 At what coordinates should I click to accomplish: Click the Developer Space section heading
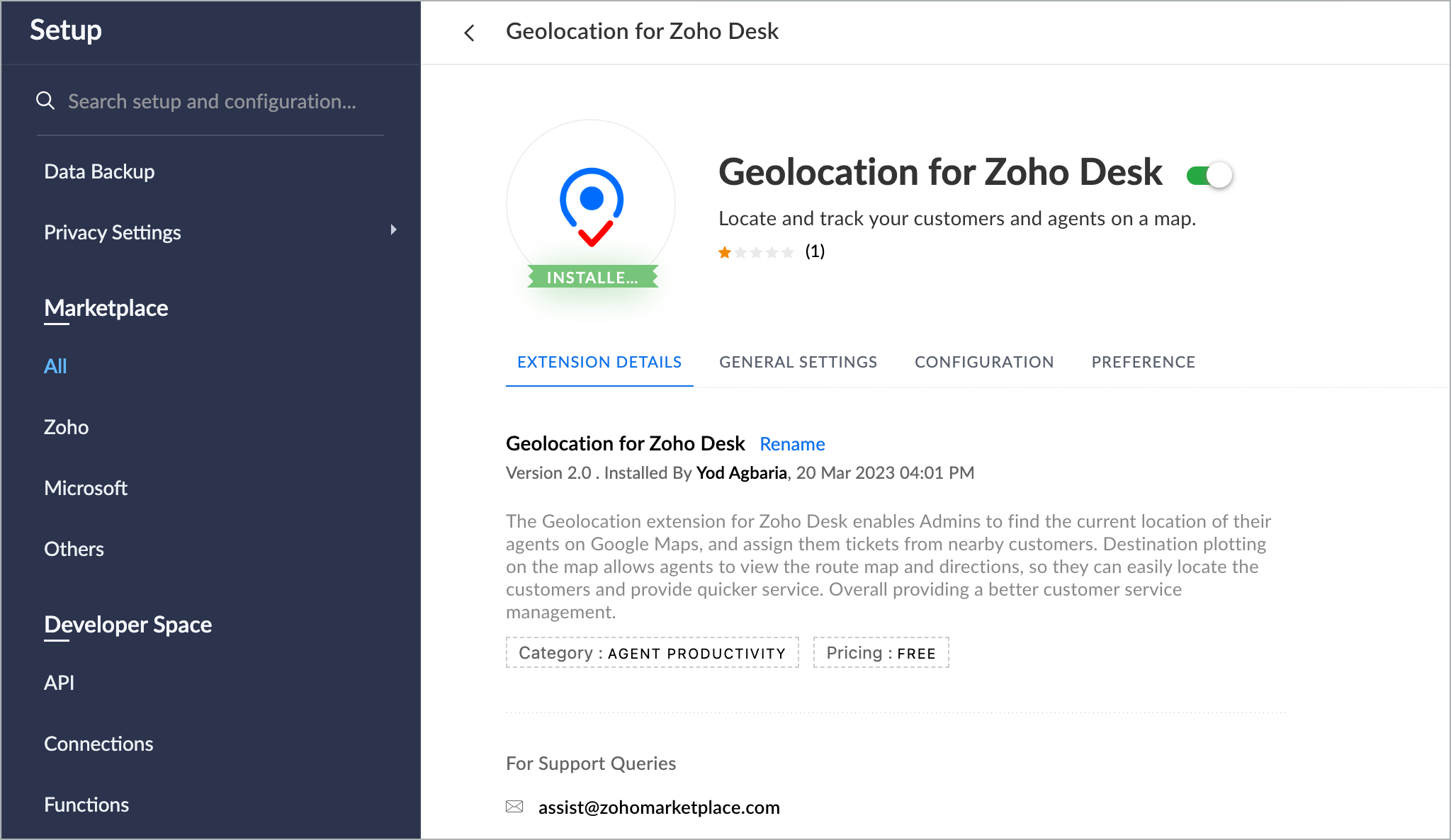tap(128, 625)
